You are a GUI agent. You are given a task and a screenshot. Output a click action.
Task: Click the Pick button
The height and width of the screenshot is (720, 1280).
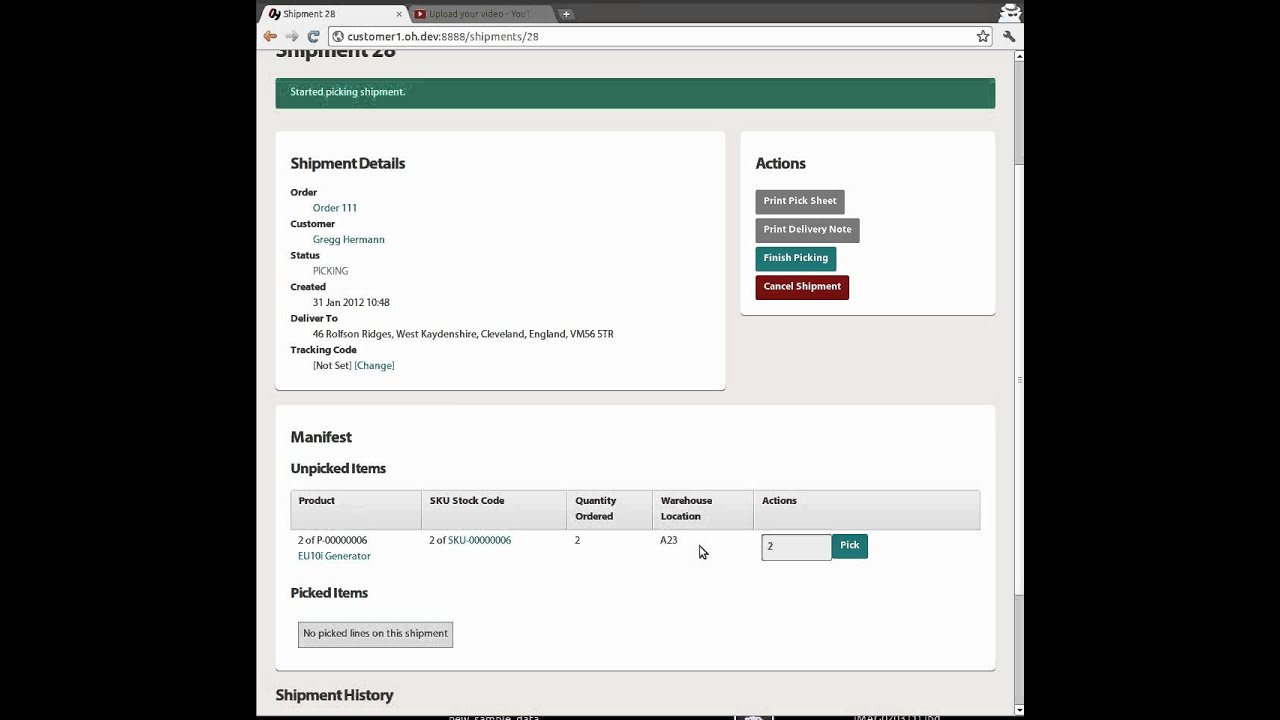click(849, 546)
